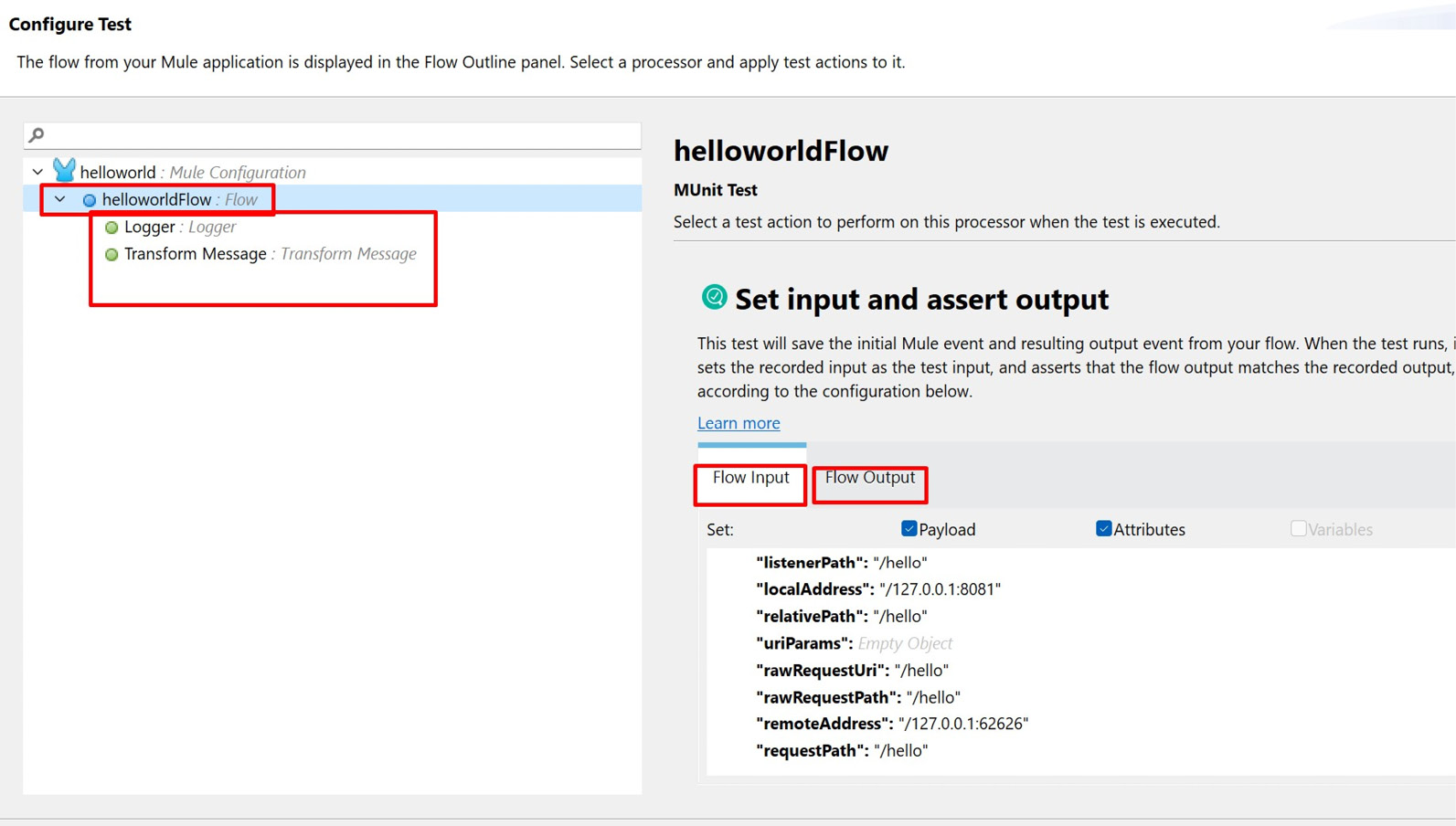
Task: Click the "uriParams" Empty Object line
Action: point(855,643)
